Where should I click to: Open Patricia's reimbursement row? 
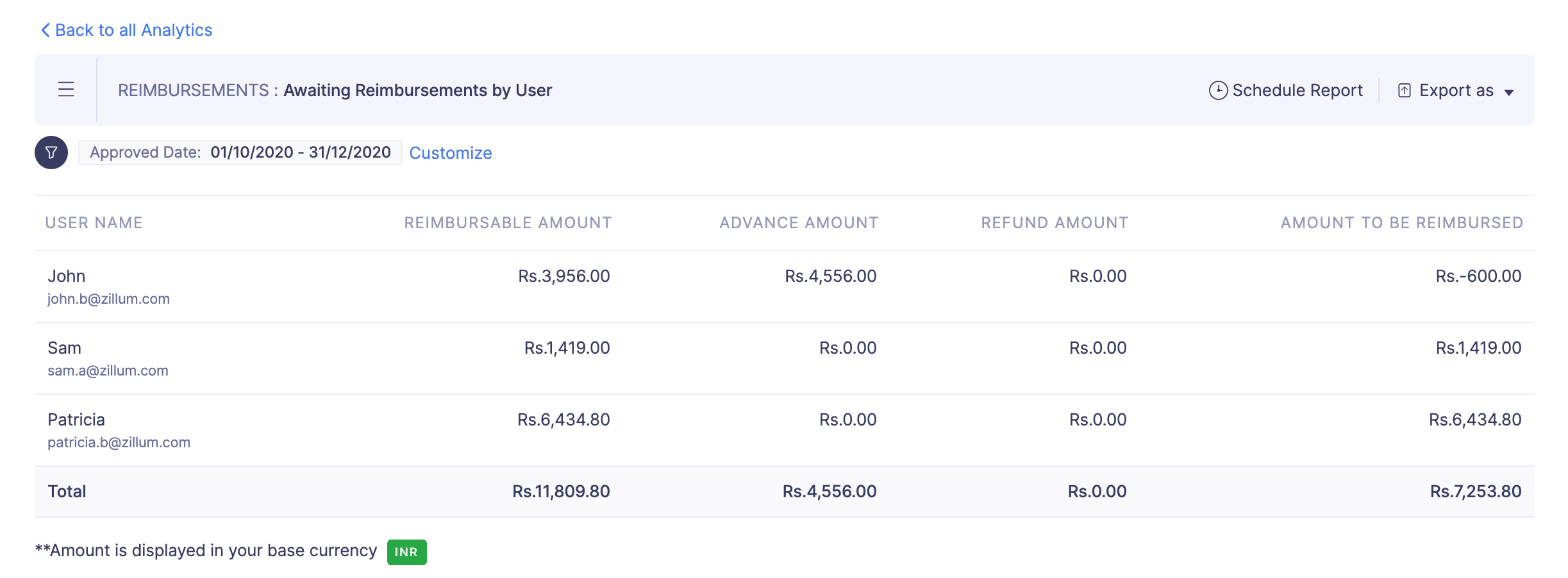pos(76,420)
